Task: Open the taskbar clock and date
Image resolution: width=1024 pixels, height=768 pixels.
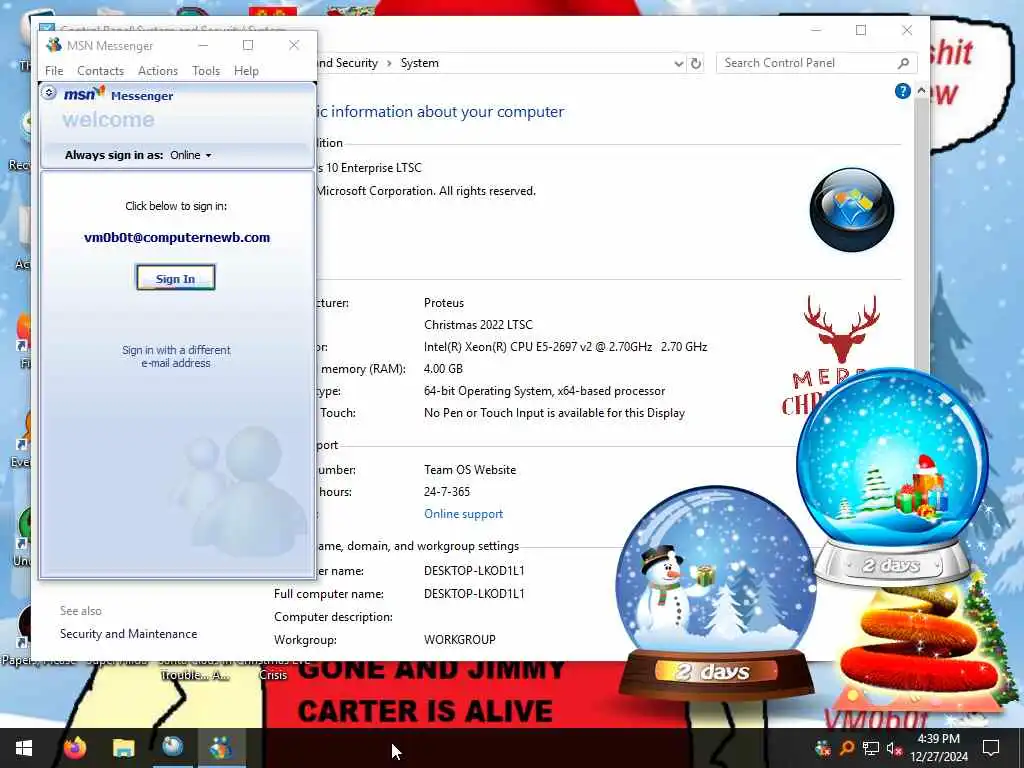Action: (x=939, y=748)
